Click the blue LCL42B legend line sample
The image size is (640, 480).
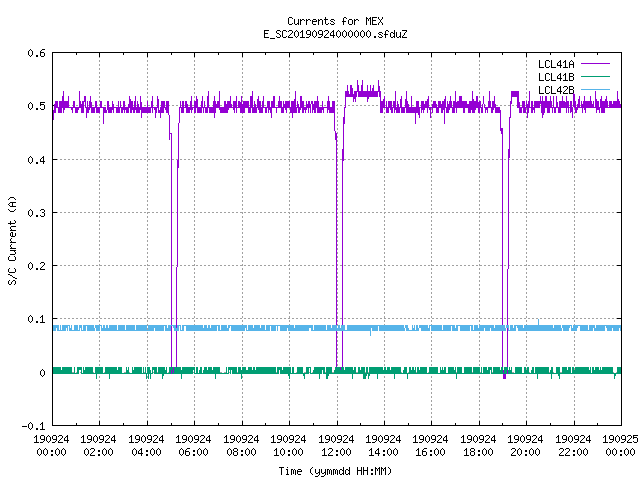point(595,89)
